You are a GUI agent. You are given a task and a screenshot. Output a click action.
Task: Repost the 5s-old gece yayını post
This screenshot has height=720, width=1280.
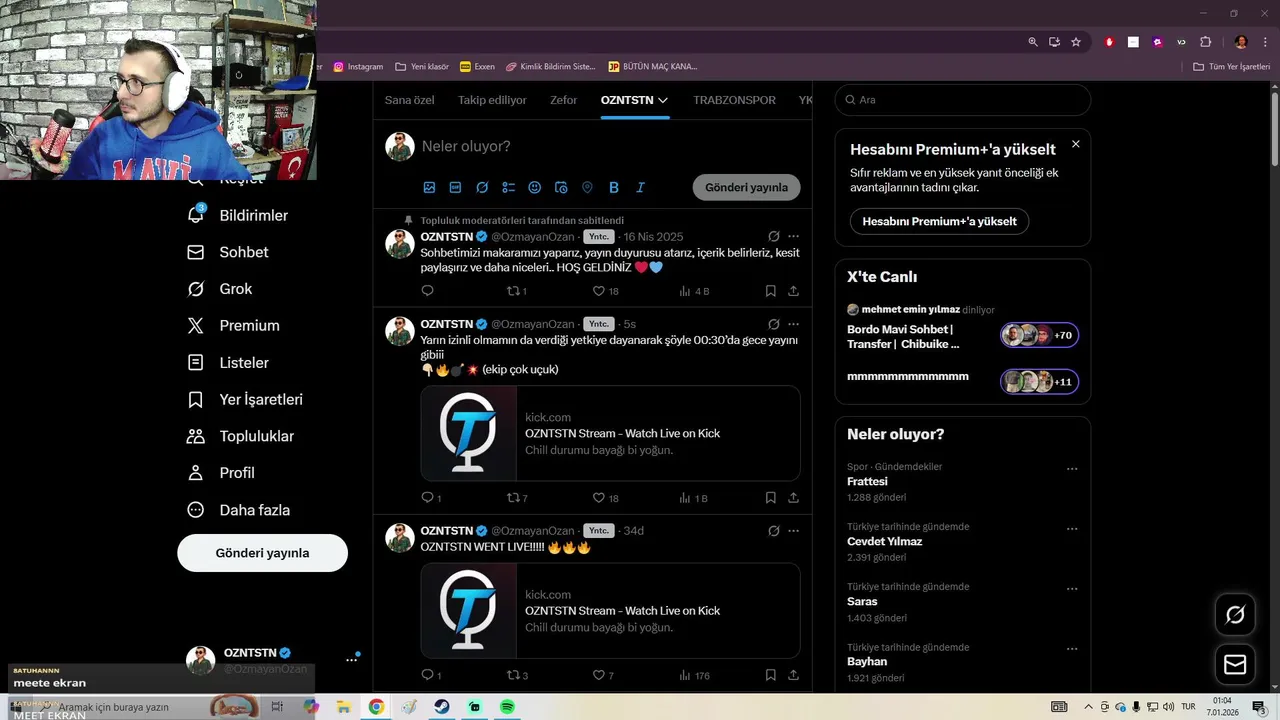point(517,498)
